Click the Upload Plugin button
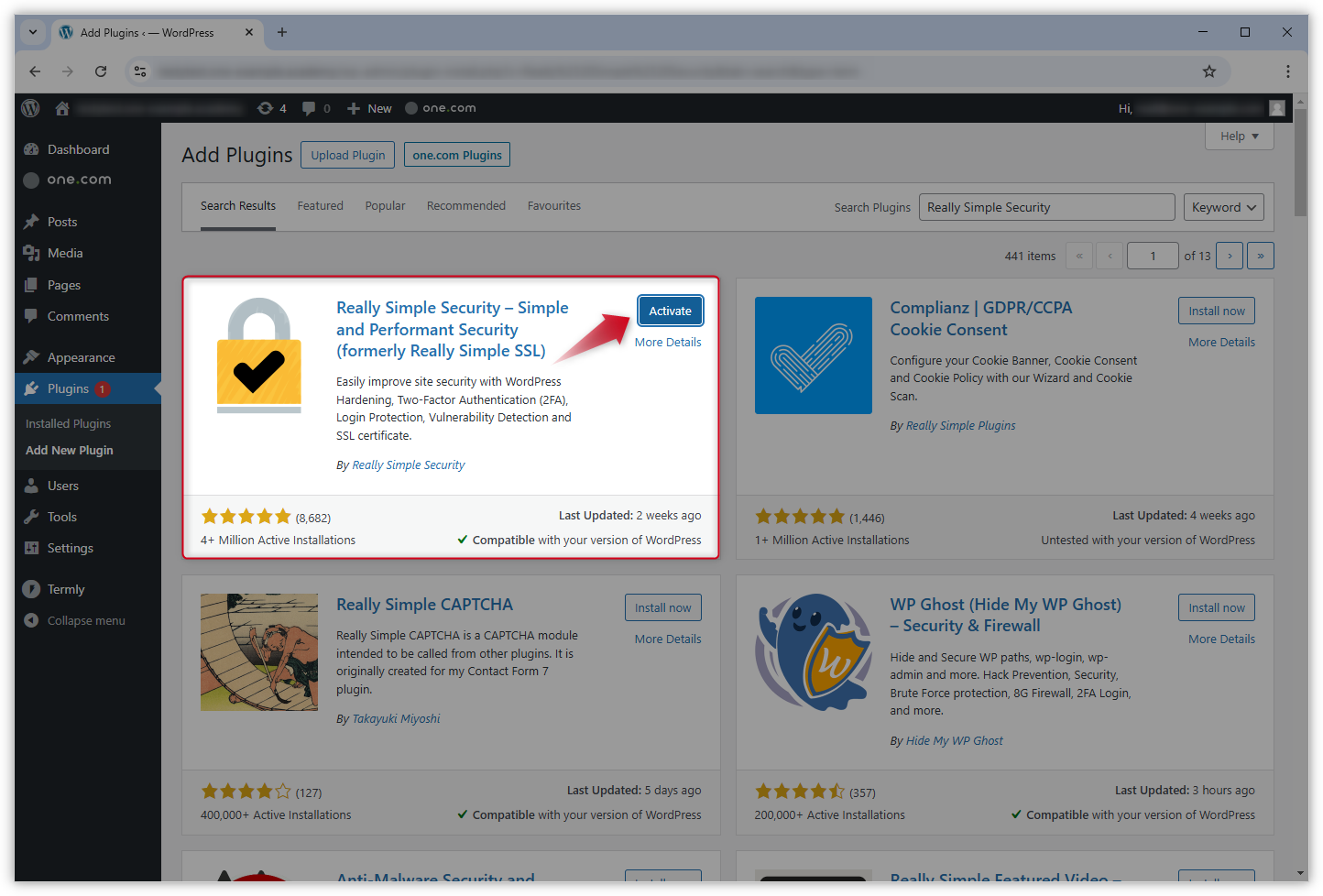 pos(347,154)
